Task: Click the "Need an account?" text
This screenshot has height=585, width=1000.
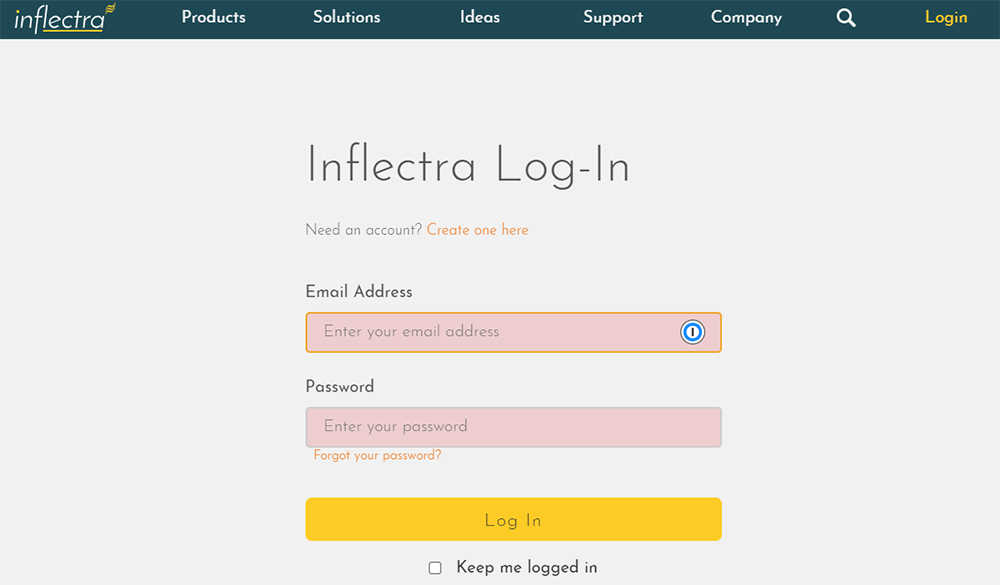Action: 364,230
